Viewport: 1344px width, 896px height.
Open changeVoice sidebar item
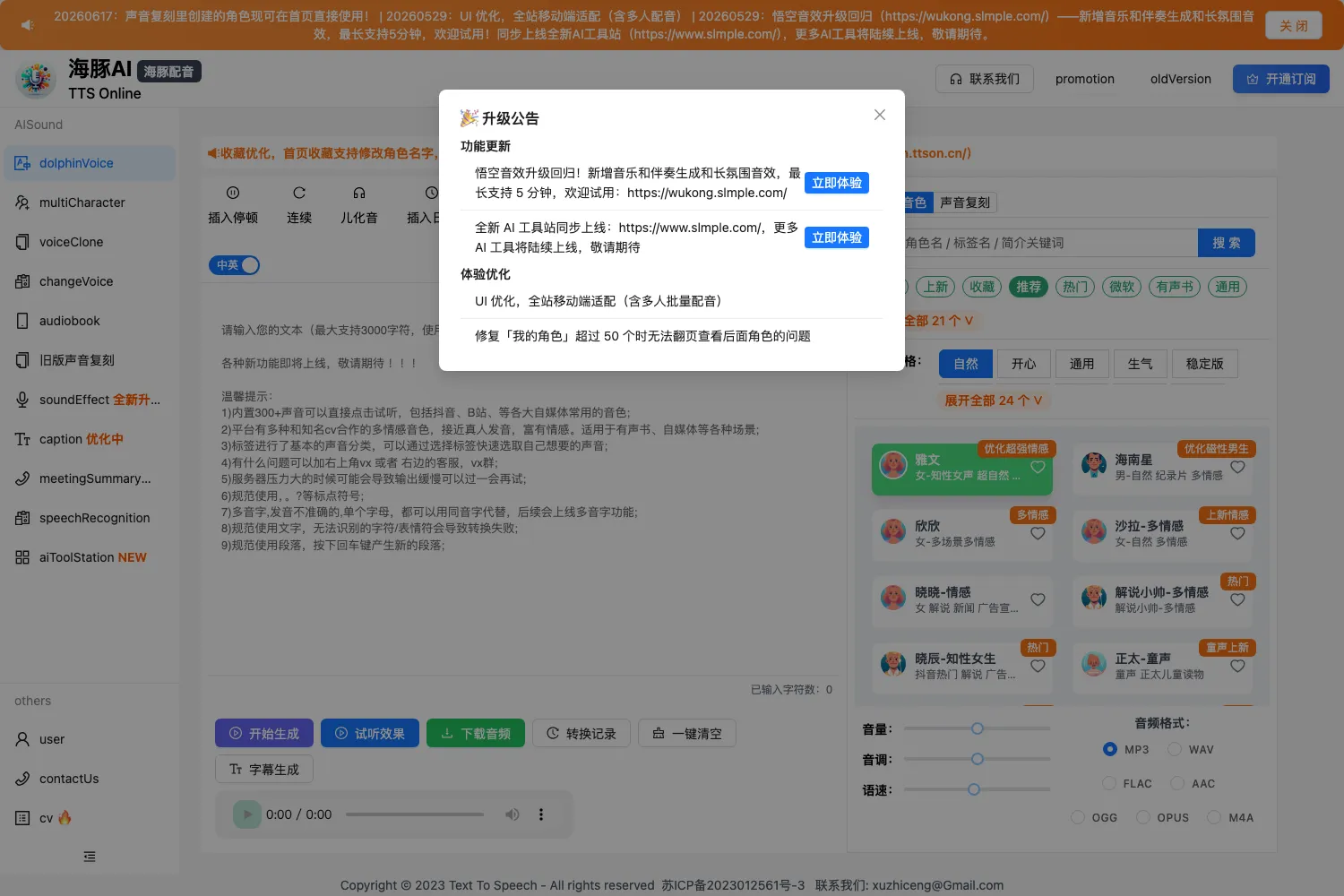90,281
